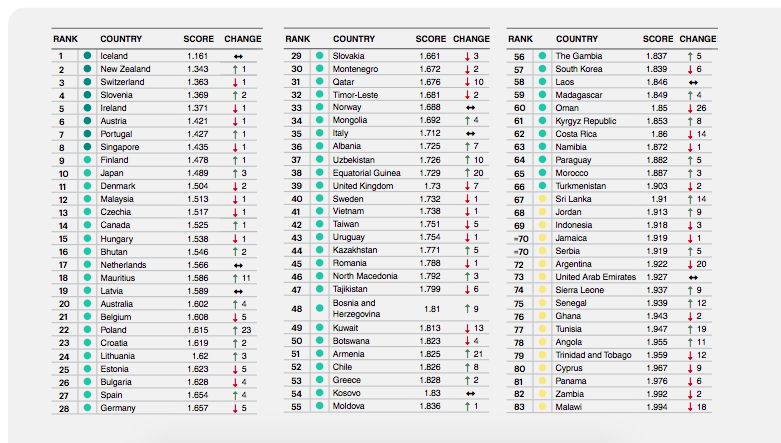Click the green up arrow for Armenia
Image resolution: width=781 pixels, height=443 pixels.
tap(467, 354)
